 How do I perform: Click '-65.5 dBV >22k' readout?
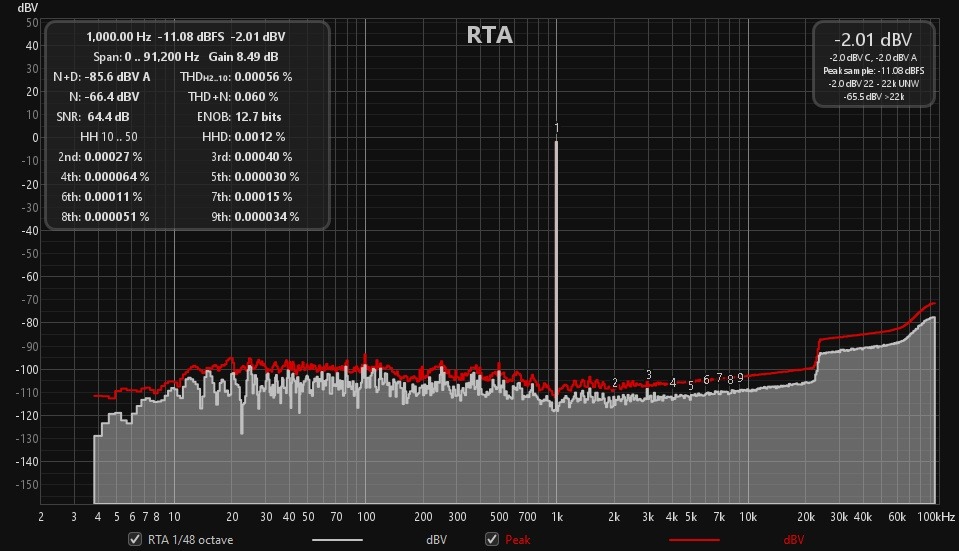[873, 97]
